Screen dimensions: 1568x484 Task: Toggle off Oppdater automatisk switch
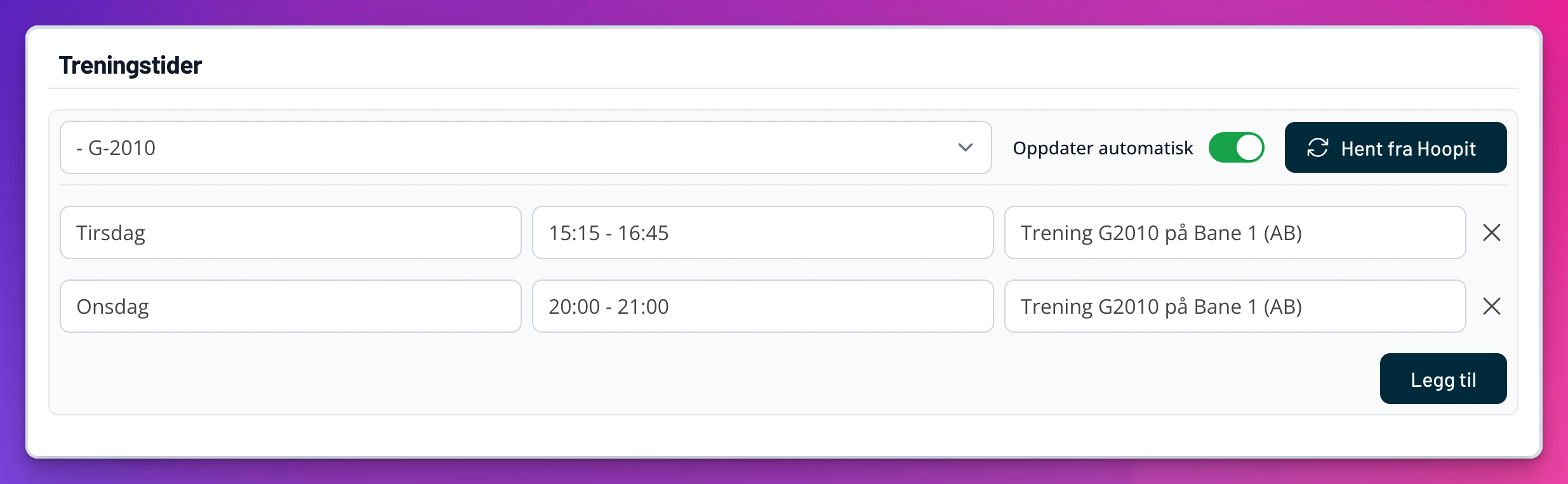(1236, 148)
